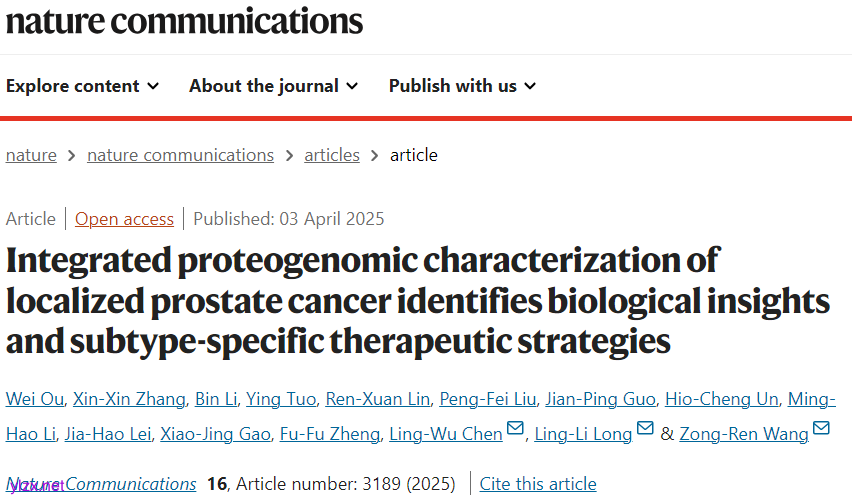Screen dimensions: 852x501
Task: Click the nature communications logo
Action: pyautogui.click(x=184, y=20)
